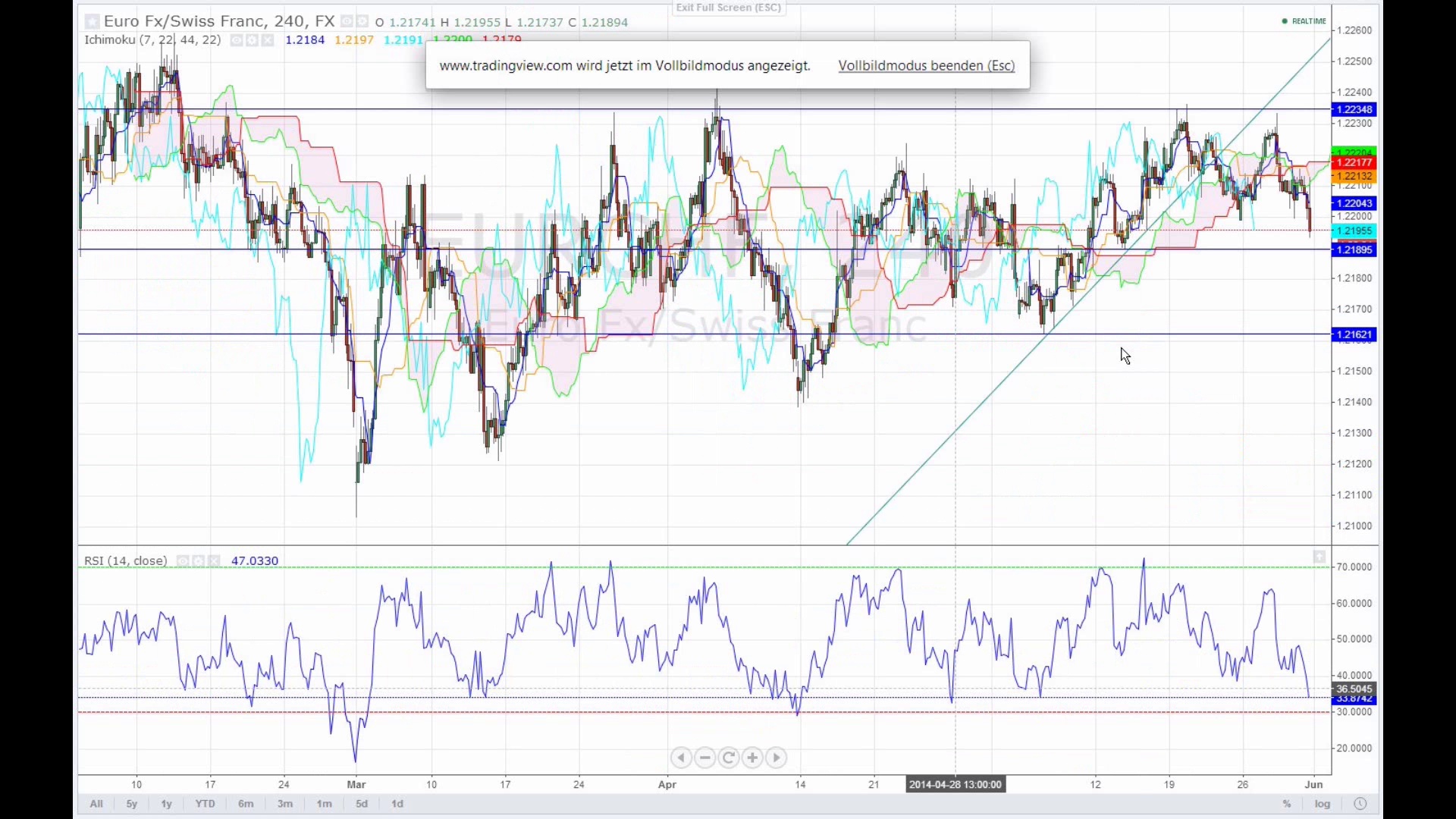
Task: Select the 6m time range
Action: tap(246, 804)
